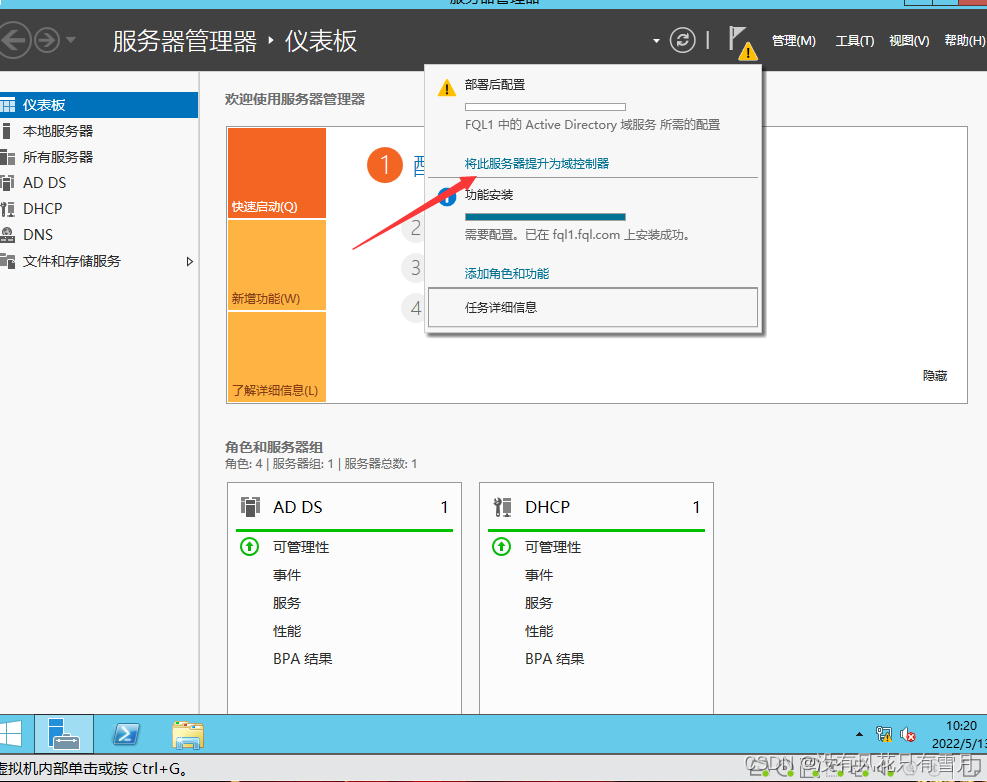Screen dimensions: 987x782
Task: Click 性能 in AD DS tile
Action: 287,631
